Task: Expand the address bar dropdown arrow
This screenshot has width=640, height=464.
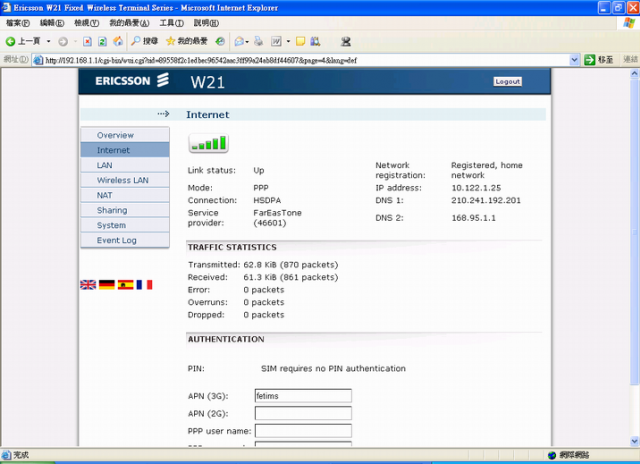Action: (574, 60)
